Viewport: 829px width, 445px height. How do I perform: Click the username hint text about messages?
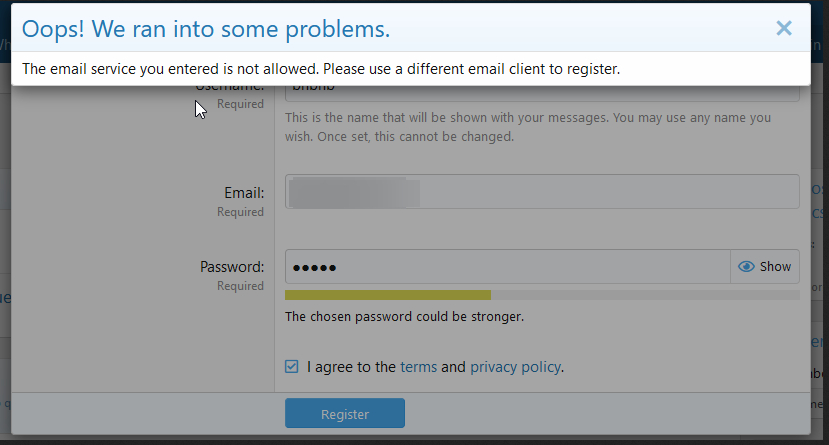point(528,127)
